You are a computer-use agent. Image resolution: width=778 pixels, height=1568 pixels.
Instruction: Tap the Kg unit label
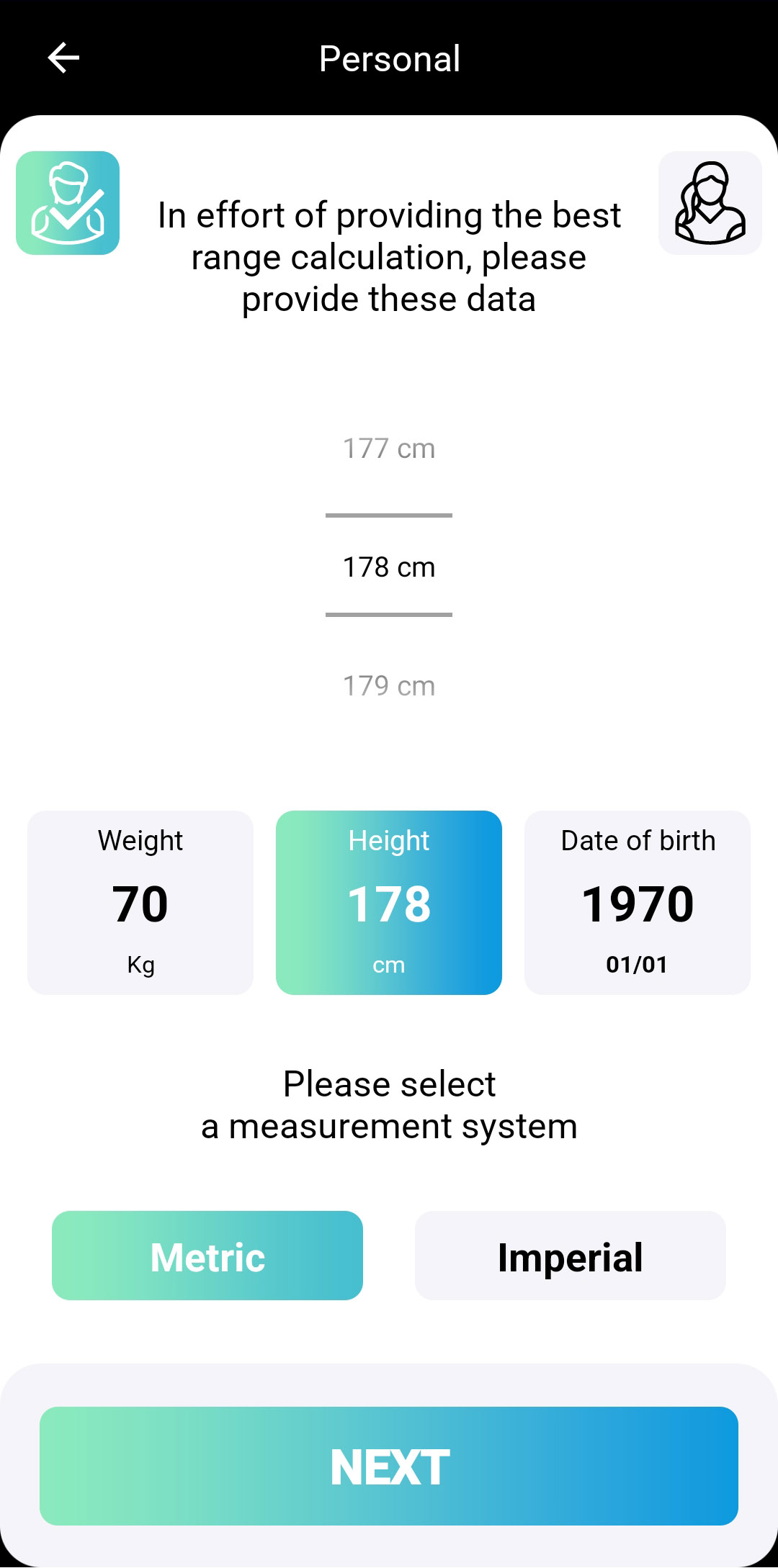tap(140, 965)
